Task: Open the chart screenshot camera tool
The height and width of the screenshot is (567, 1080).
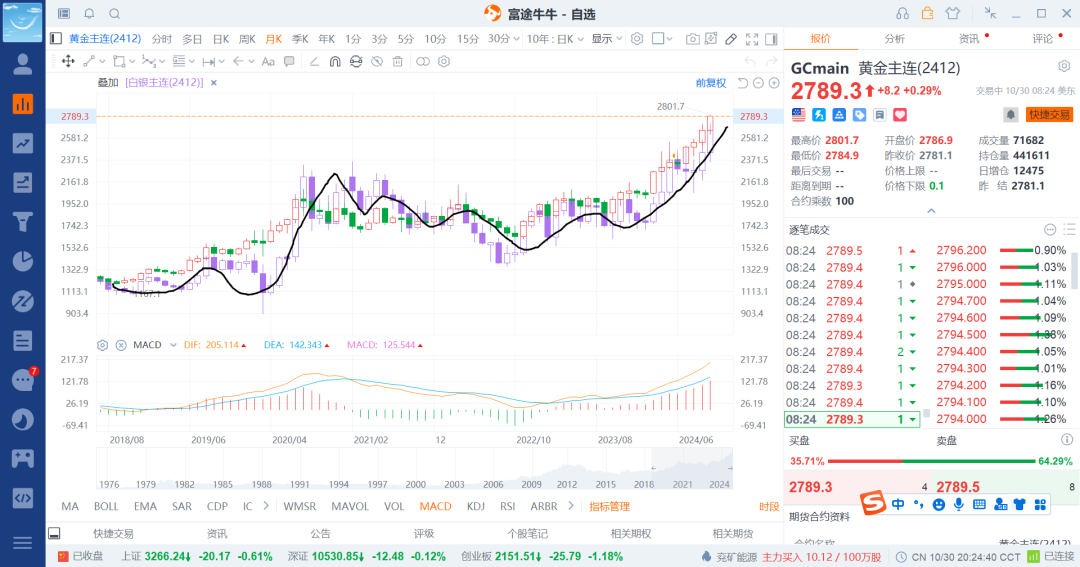Action: (x=693, y=39)
